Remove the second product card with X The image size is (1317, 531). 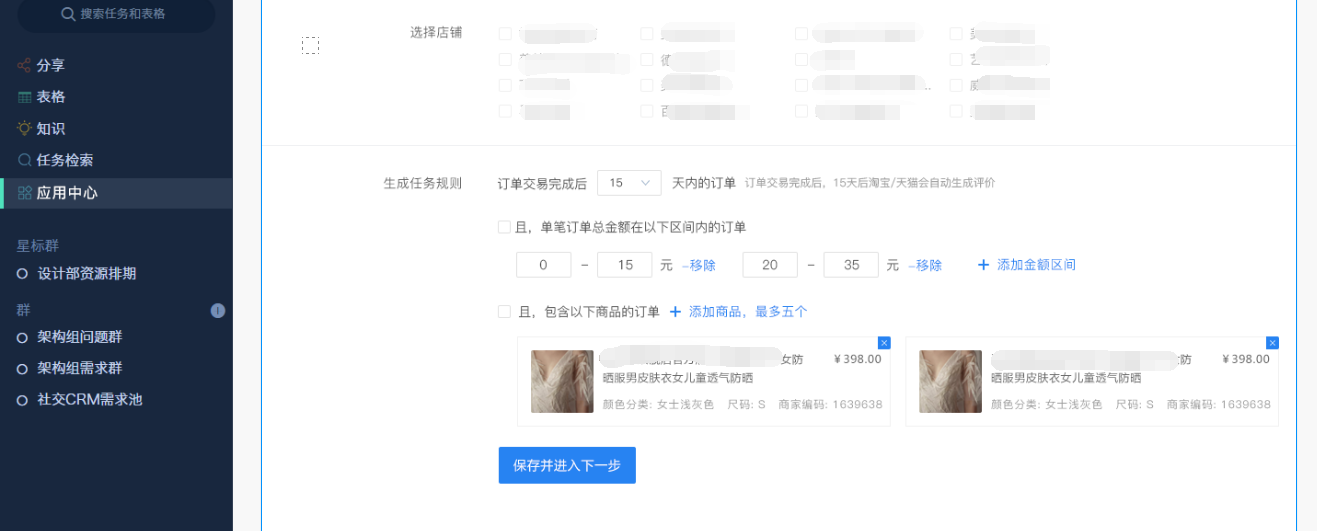point(1272,343)
